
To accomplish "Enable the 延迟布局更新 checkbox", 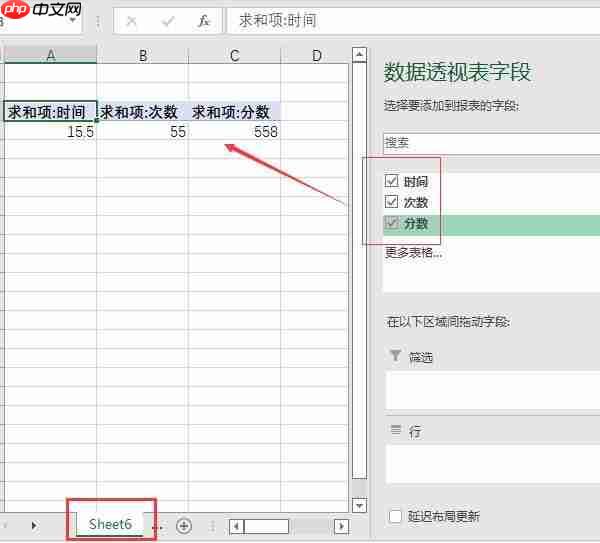I will pyautogui.click(x=395, y=516).
